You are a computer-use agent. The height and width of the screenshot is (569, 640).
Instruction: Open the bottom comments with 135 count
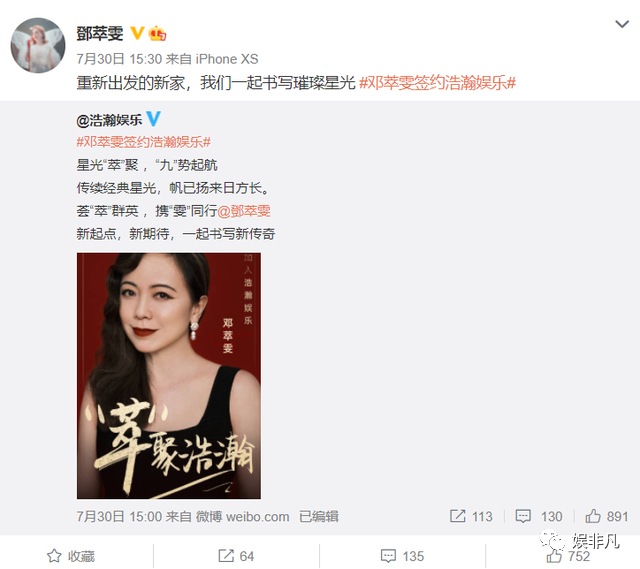click(402, 556)
